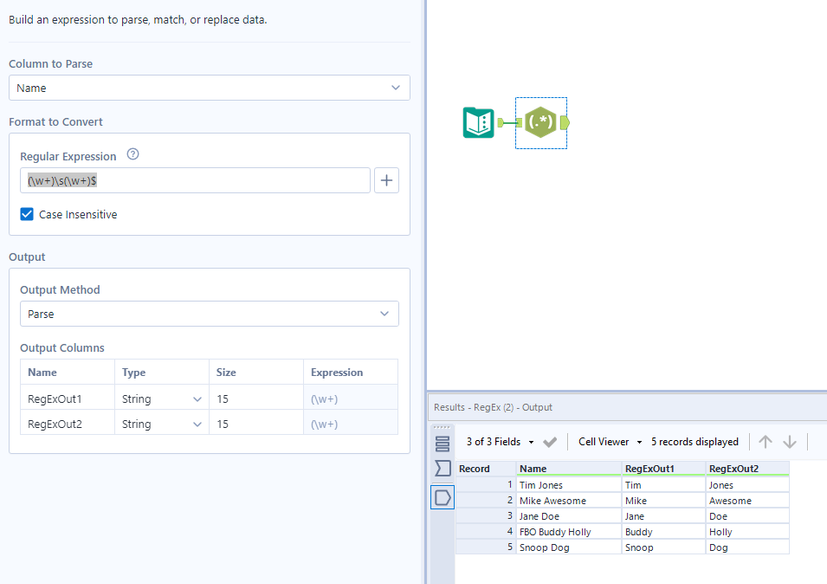Image resolution: width=827 pixels, height=584 pixels.
Task: Open the Cell Viewer dropdown
Action: (610, 442)
